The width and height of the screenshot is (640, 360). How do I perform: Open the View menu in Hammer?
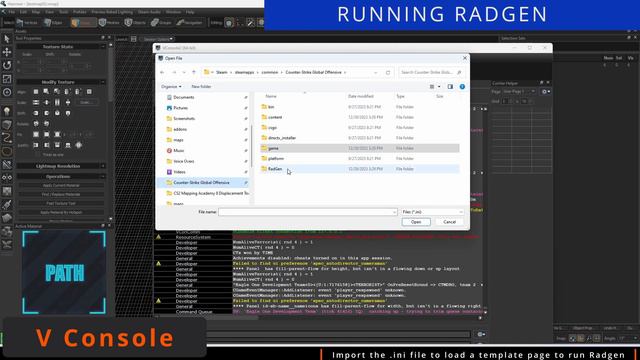(49, 12)
